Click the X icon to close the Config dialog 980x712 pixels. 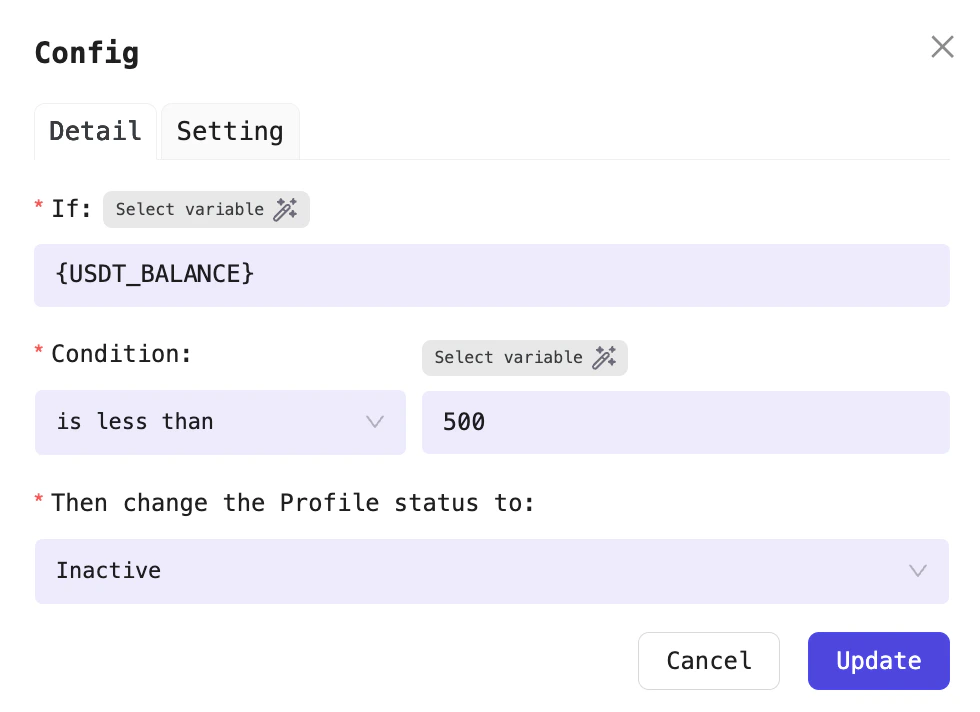[x=942, y=46]
